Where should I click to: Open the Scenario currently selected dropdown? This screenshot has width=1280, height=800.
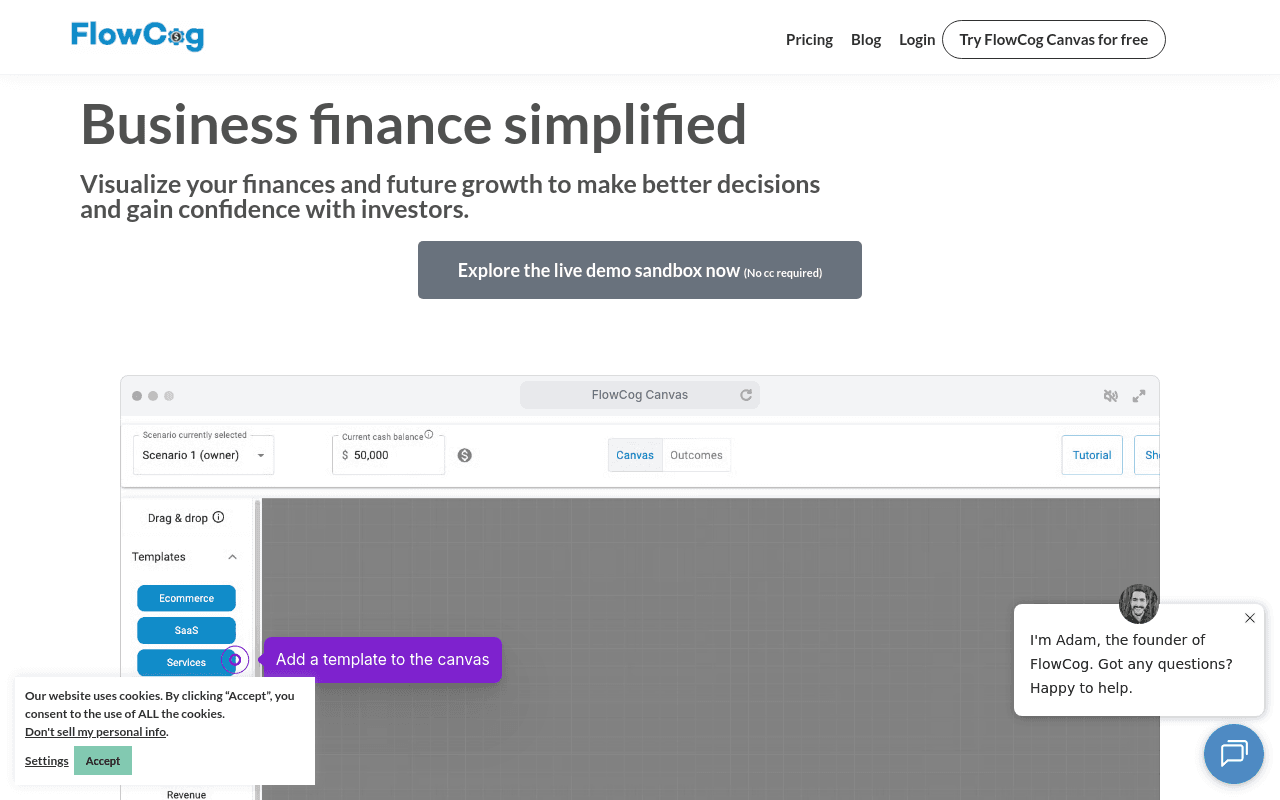coord(203,455)
